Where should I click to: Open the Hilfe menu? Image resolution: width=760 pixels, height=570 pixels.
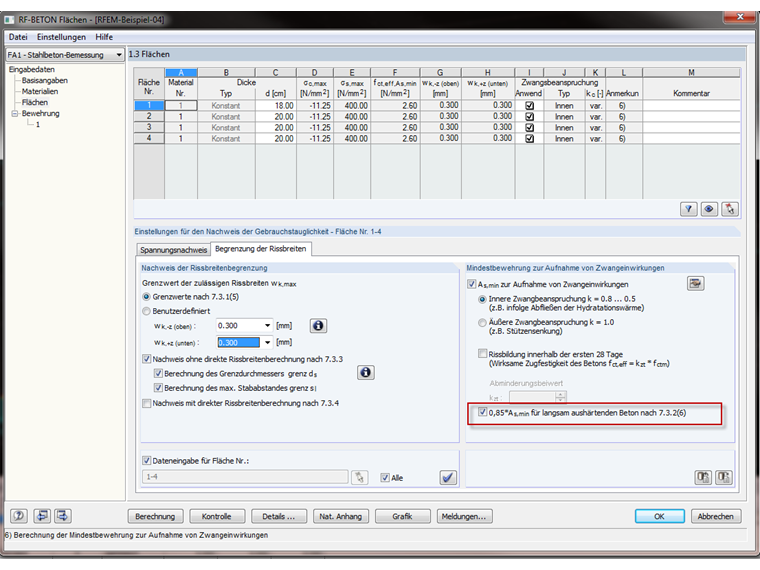pos(104,37)
